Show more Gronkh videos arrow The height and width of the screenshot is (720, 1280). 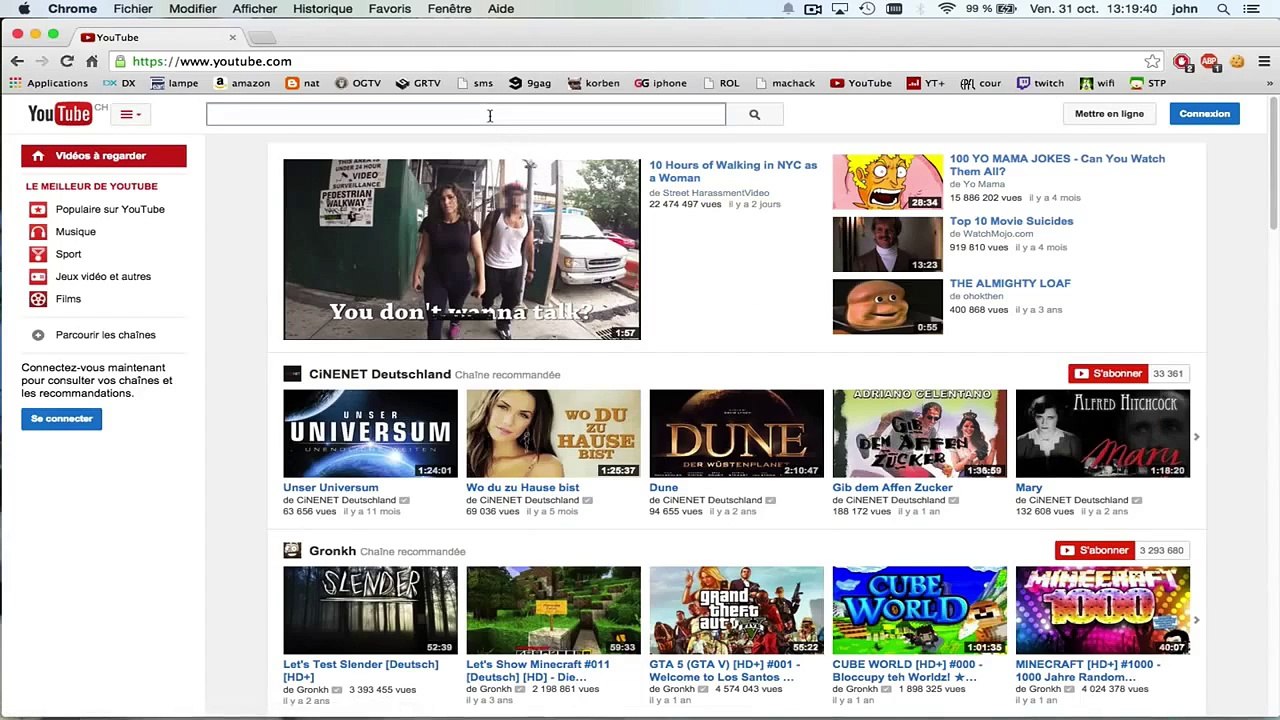point(1196,620)
